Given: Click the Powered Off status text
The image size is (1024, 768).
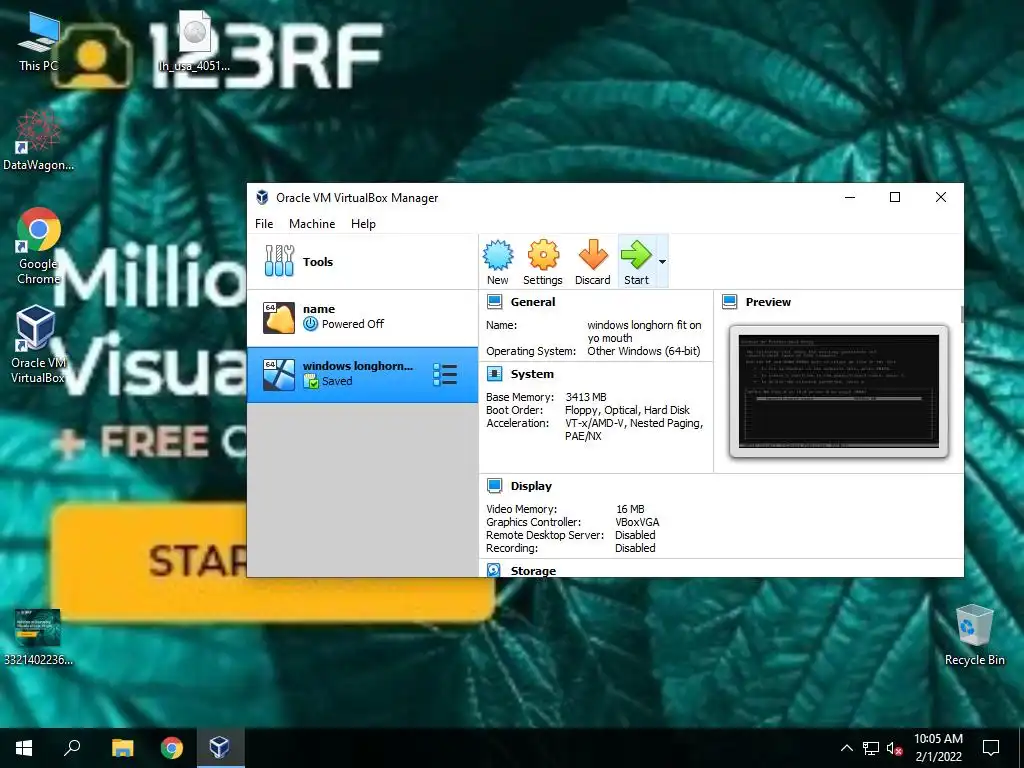Looking at the screenshot, I should pos(353,324).
